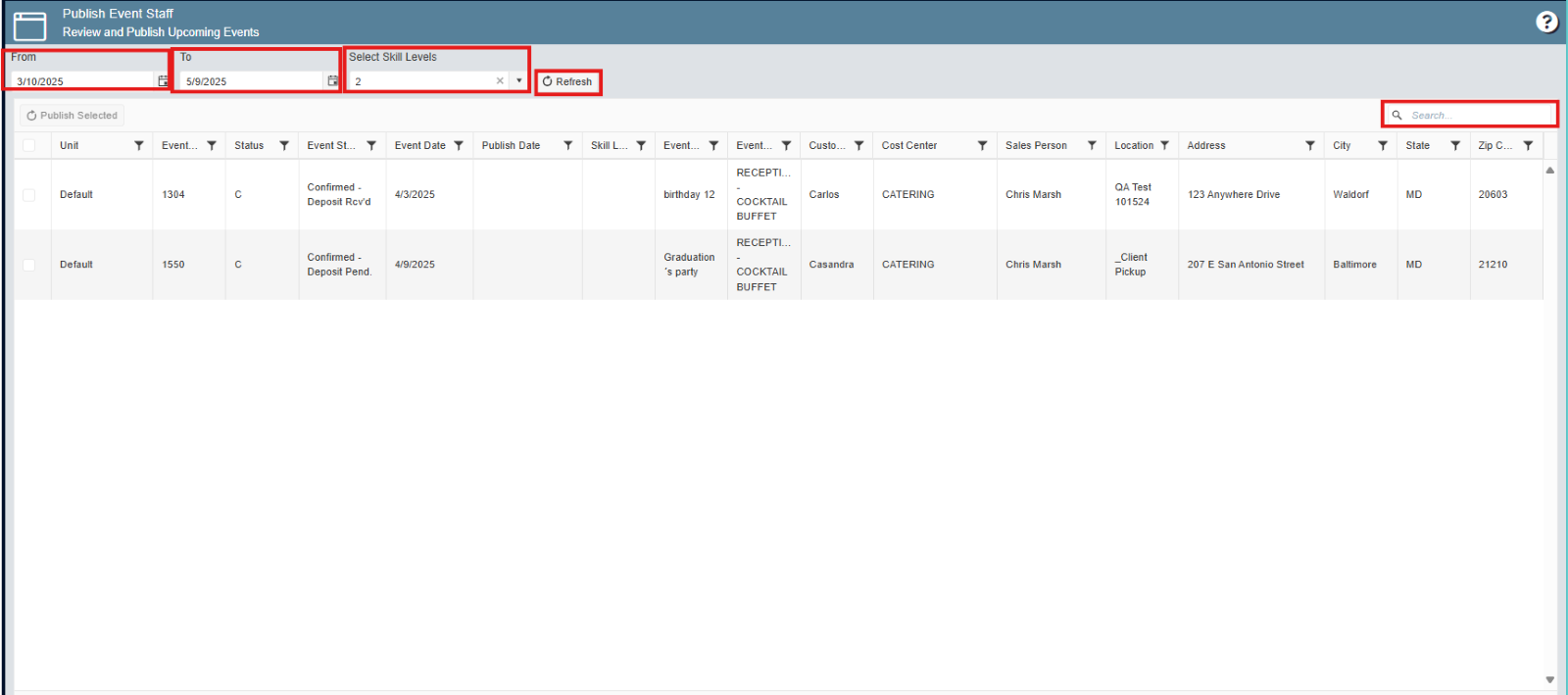This screenshot has height=695, width=1568.
Task: Click inside the To date field
Action: [x=252, y=81]
